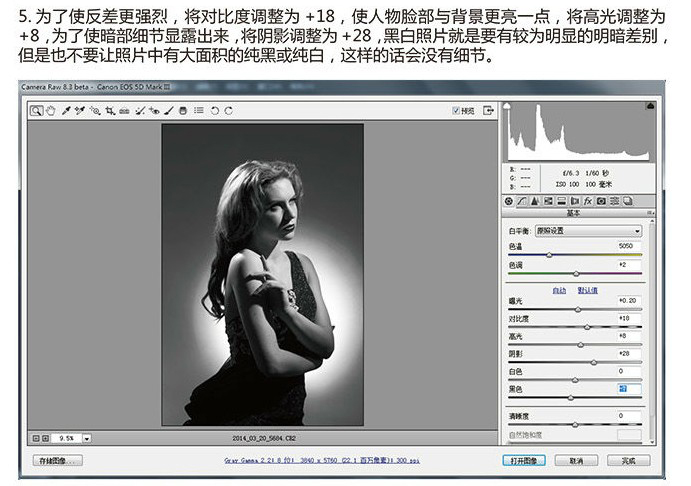Screen dimensions: 691x486
Task: Open the 白平衡 white balance dropdown
Action: [588, 230]
